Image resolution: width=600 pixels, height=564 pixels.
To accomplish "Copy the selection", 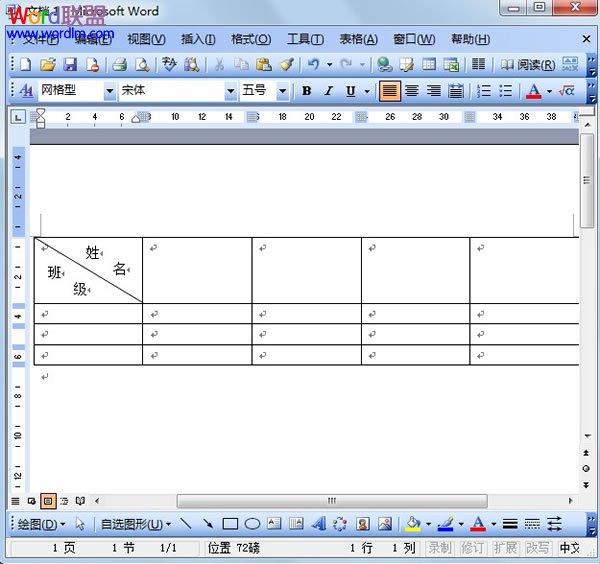I will 241,64.
